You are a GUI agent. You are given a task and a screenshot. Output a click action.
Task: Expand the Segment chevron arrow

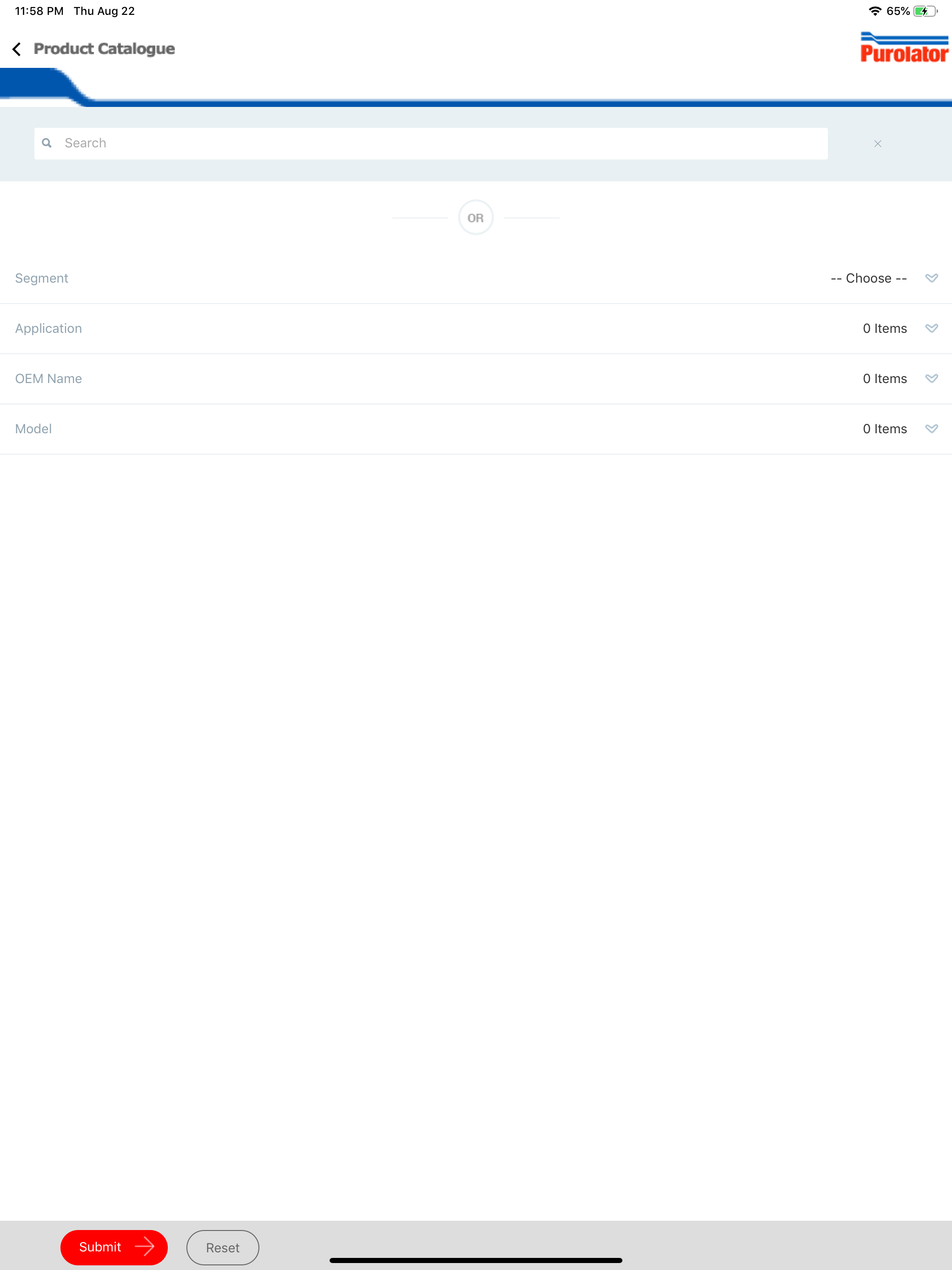pos(932,278)
